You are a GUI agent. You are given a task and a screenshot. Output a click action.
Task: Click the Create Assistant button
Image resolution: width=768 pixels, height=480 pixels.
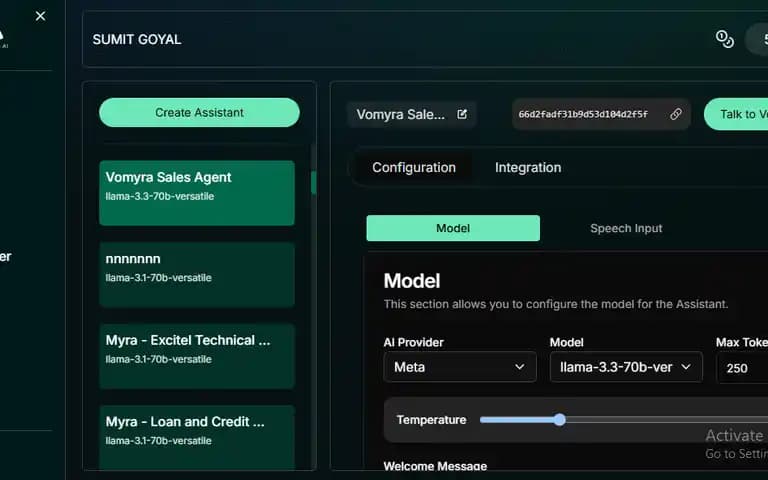pos(199,113)
